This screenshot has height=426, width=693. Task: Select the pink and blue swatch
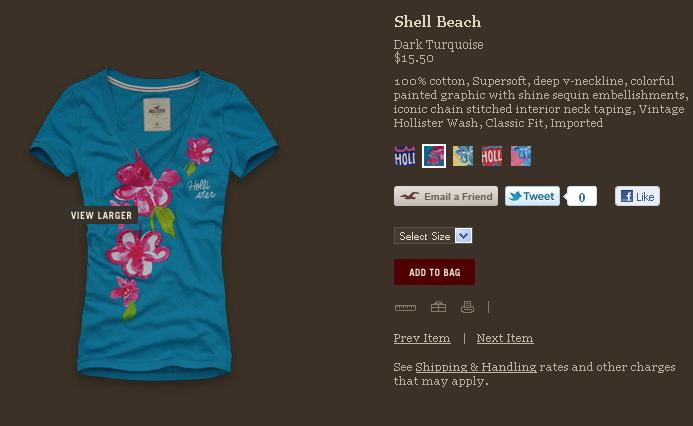point(521,156)
